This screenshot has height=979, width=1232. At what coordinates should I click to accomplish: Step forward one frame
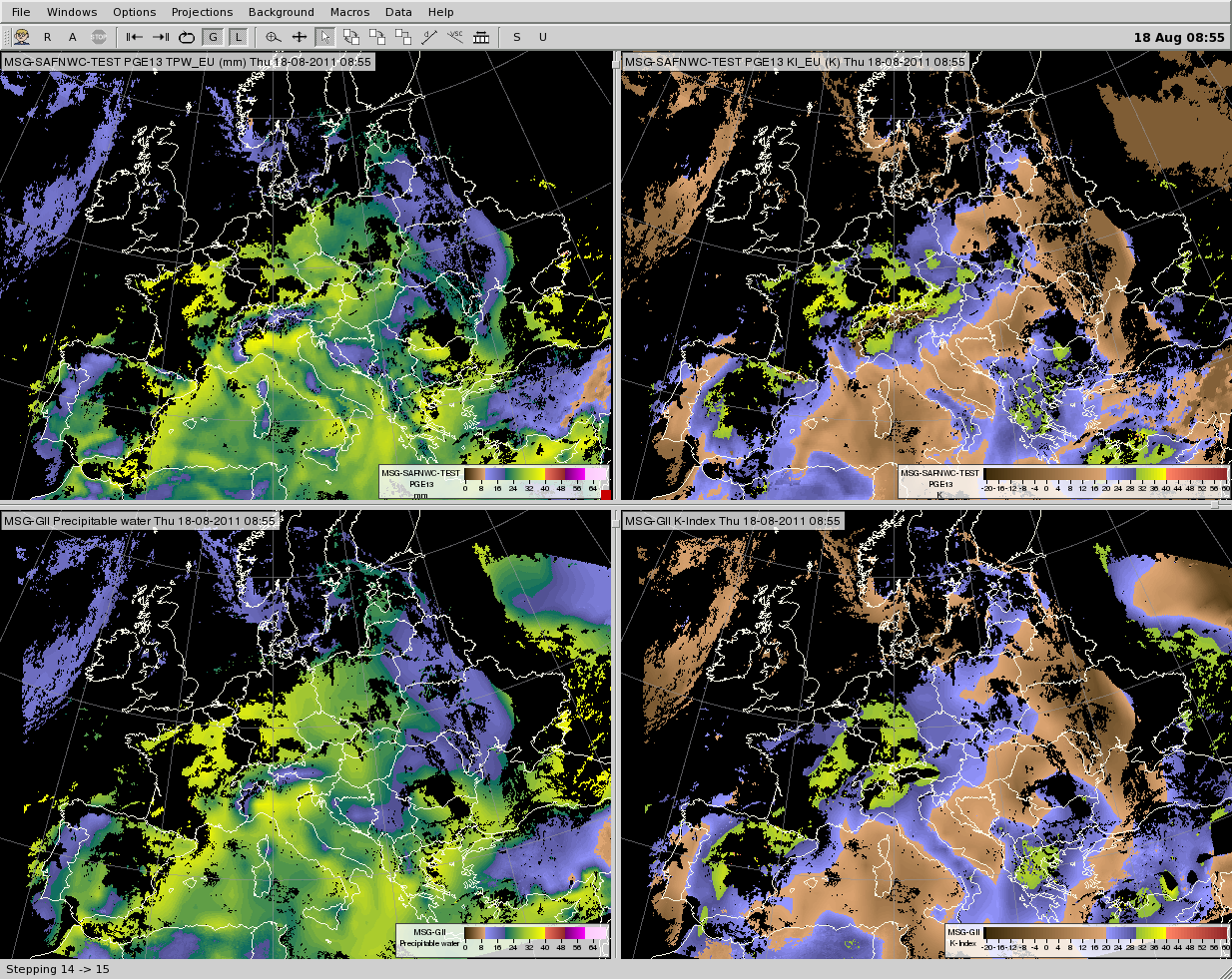click(160, 37)
